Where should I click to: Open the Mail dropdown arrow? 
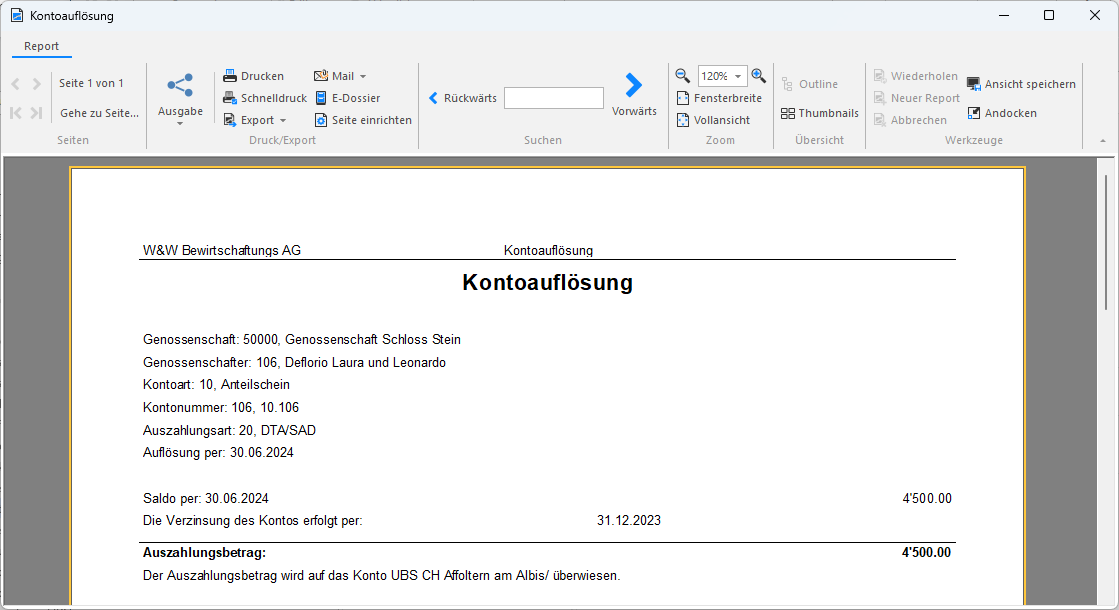pyautogui.click(x=363, y=76)
